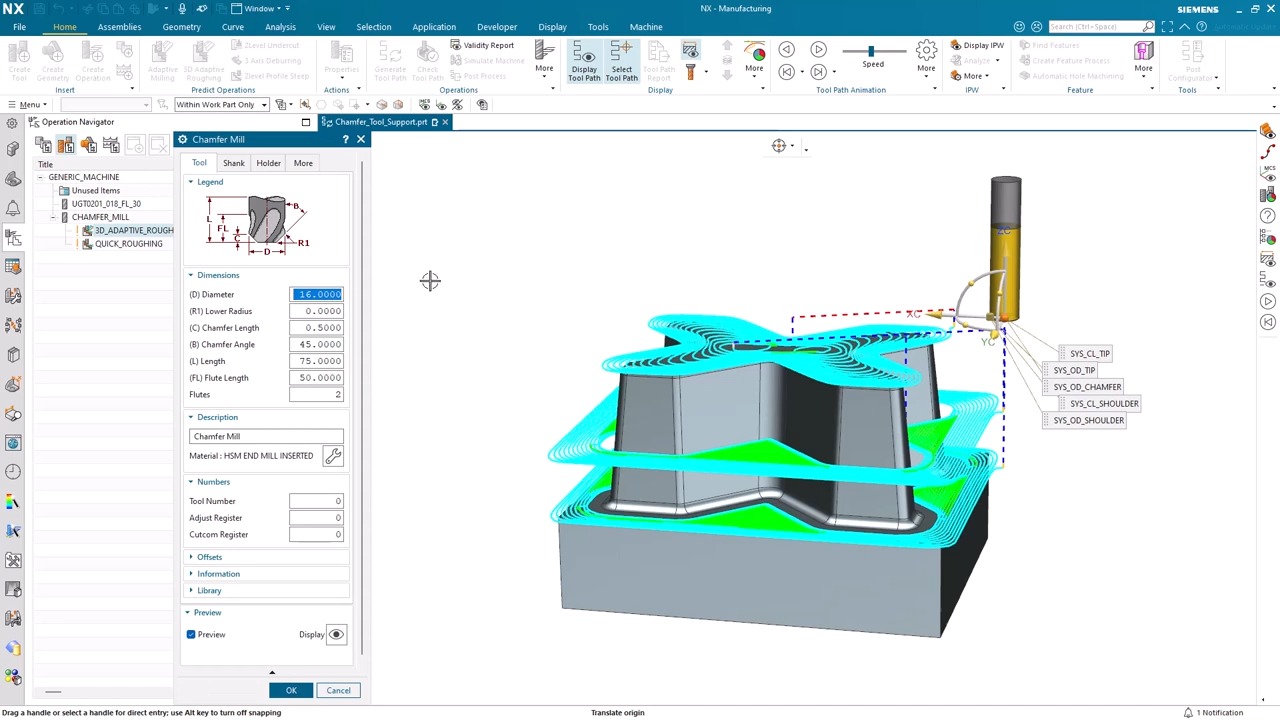The height and width of the screenshot is (720, 1280).
Task: Click the Search command field
Action: point(1101,27)
